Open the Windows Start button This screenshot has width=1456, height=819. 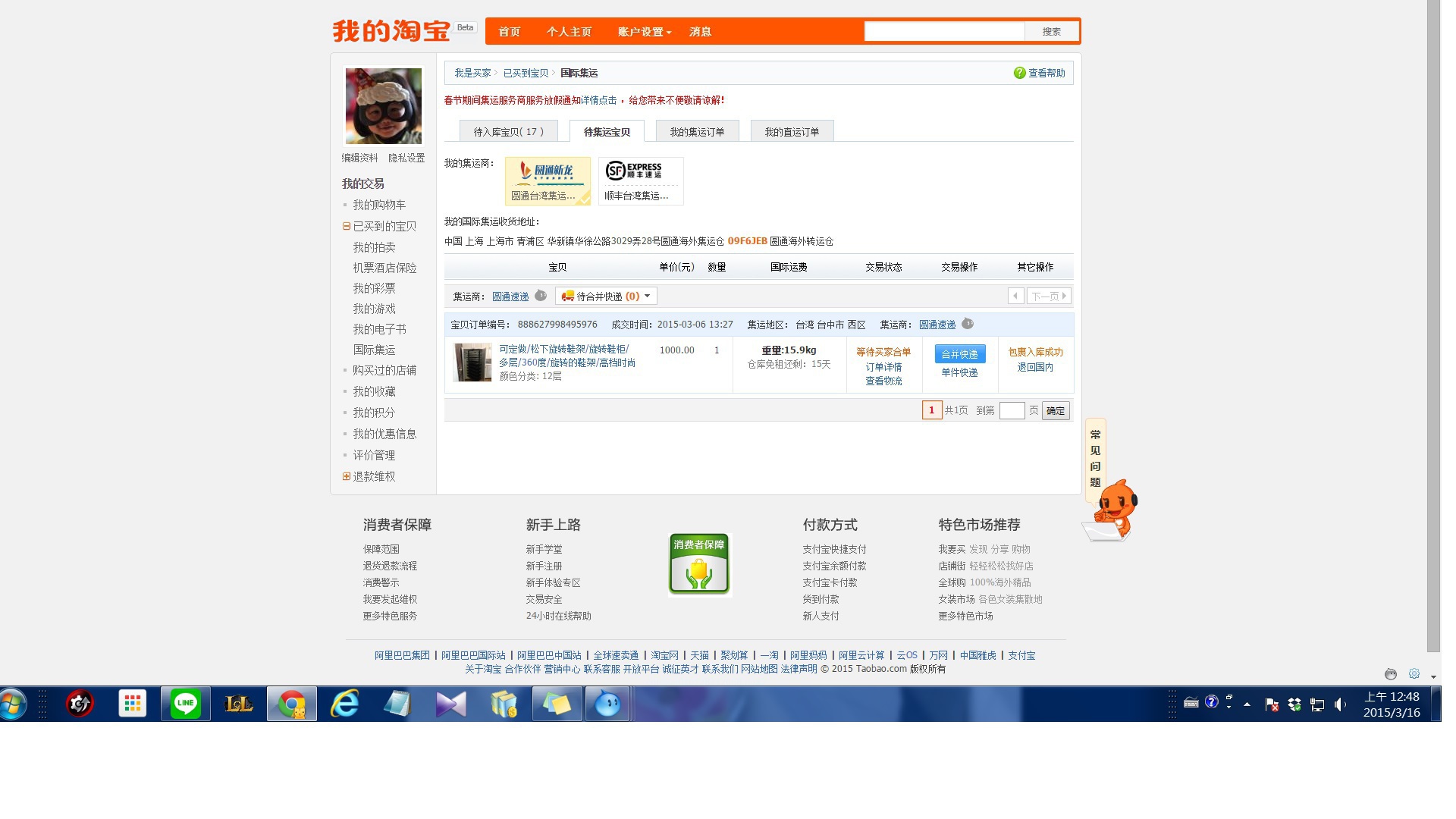[13, 704]
